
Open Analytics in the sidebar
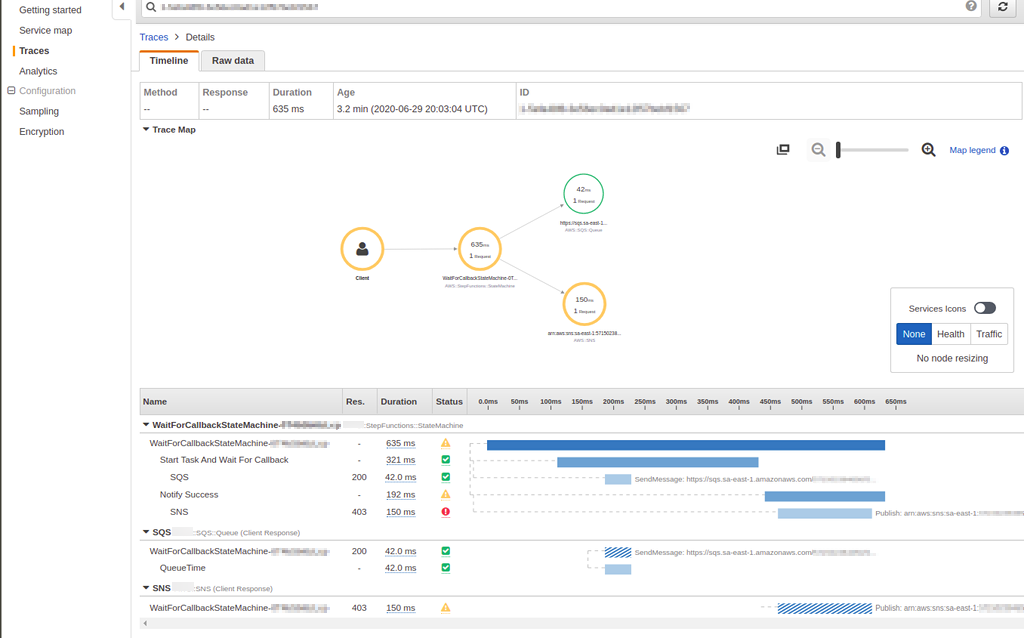[38, 71]
